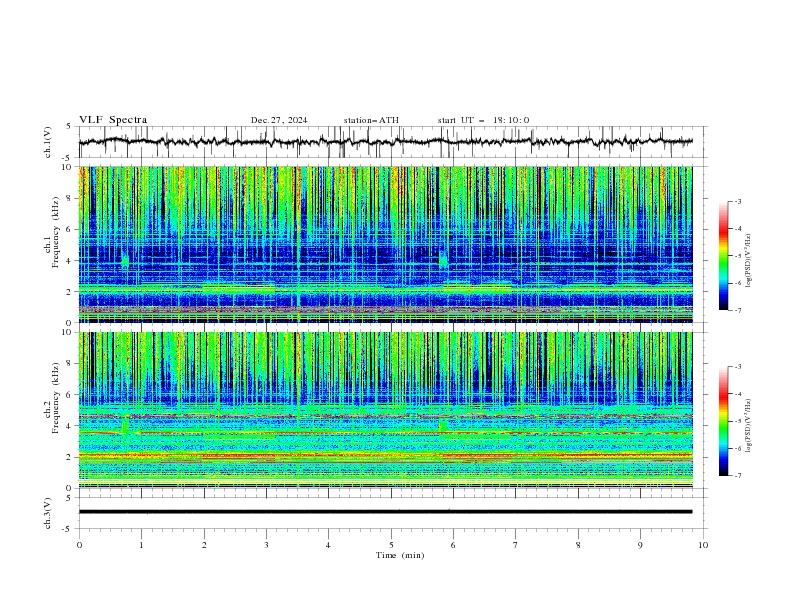The height and width of the screenshot is (612, 792).
Task: Click the time axis tick label "2"
Action: click(204, 545)
